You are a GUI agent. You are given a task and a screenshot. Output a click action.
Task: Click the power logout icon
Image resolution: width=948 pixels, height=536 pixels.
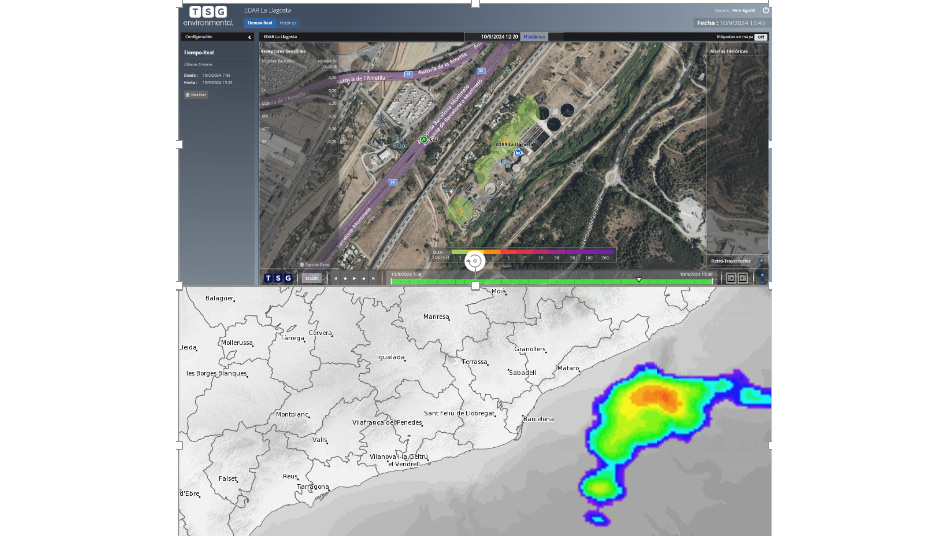coord(765,10)
